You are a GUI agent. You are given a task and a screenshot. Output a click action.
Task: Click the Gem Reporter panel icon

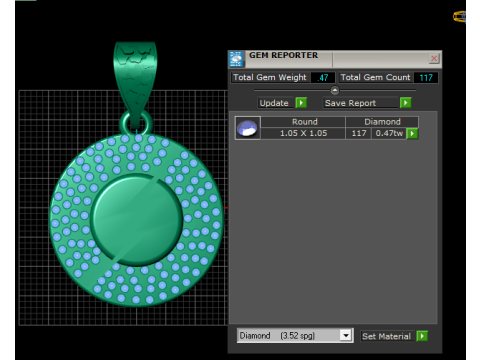pyautogui.click(x=236, y=59)
